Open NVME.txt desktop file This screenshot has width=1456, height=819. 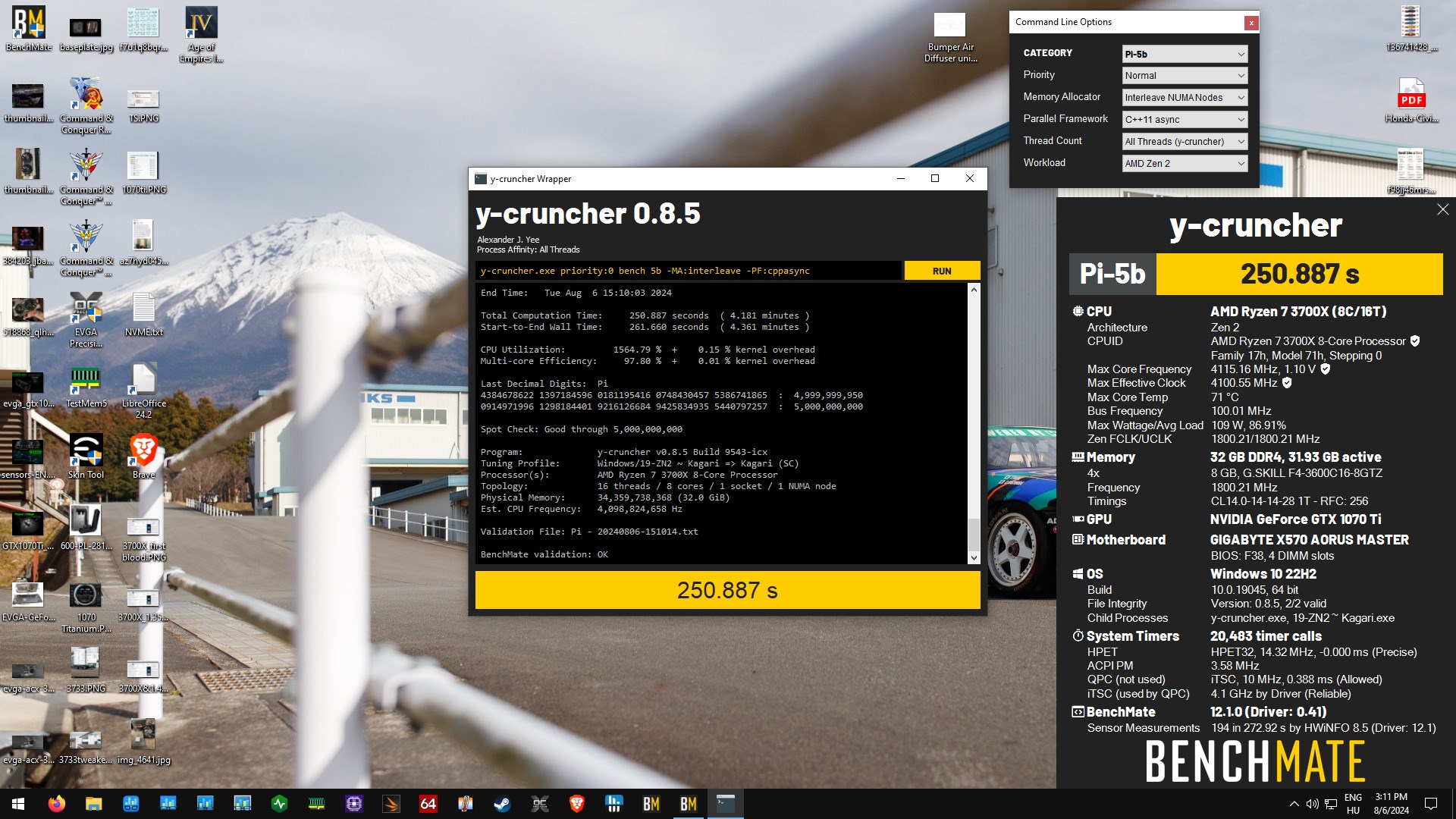143,315
